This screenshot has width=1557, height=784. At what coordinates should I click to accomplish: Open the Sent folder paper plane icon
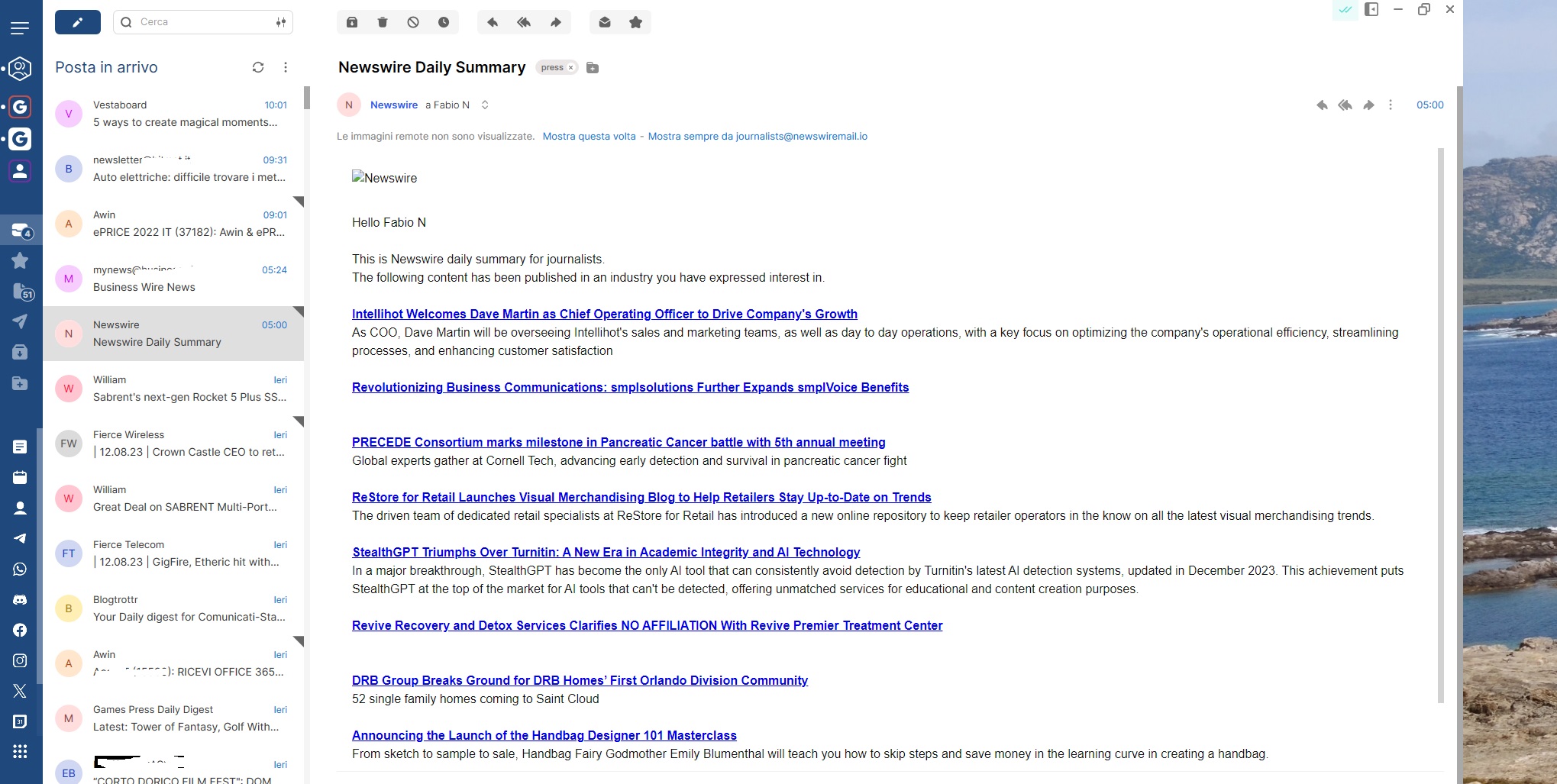pyautogui.click(x=20, y=321)
